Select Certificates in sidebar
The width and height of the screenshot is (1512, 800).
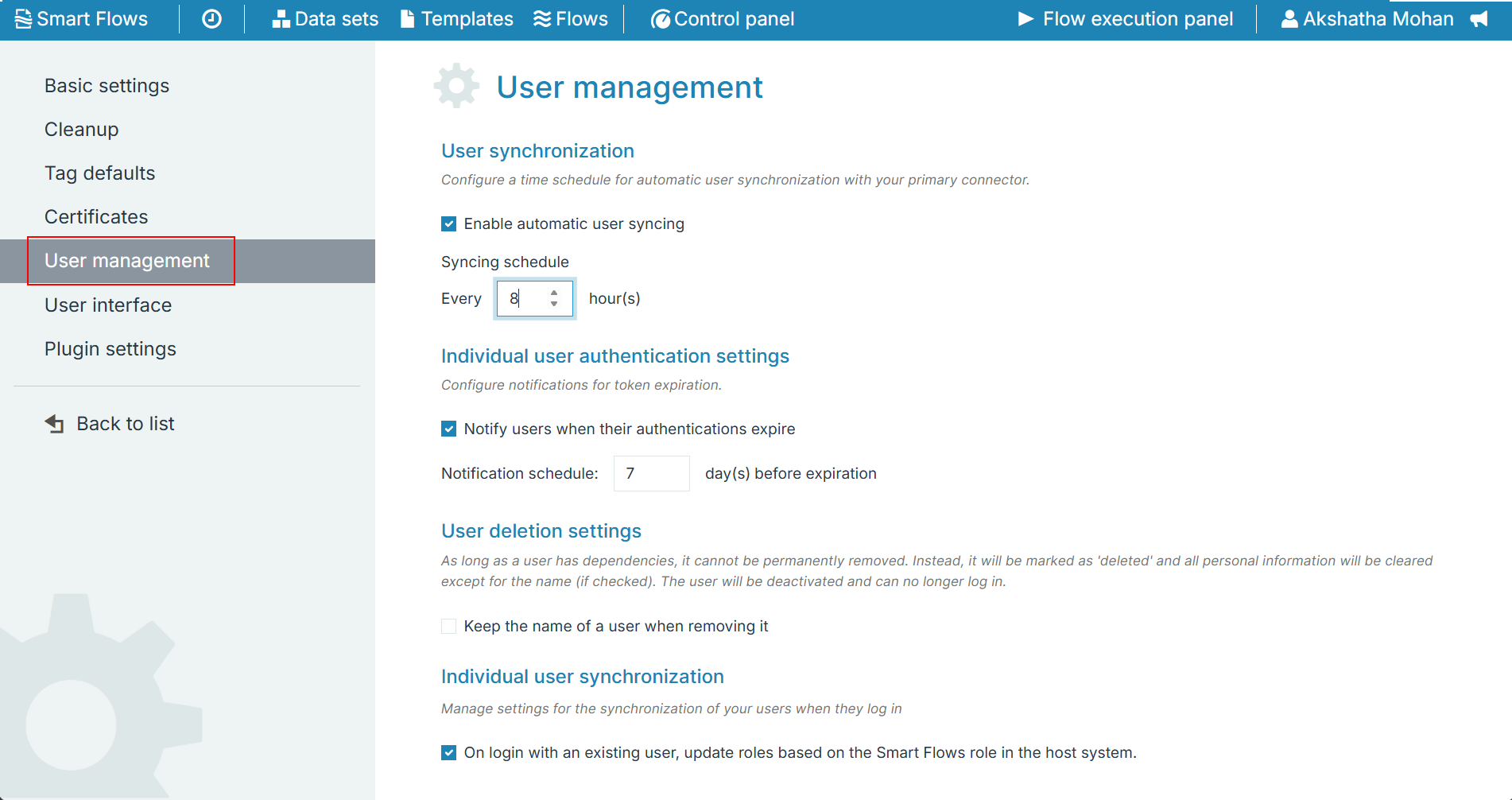(x=96, y=217)
